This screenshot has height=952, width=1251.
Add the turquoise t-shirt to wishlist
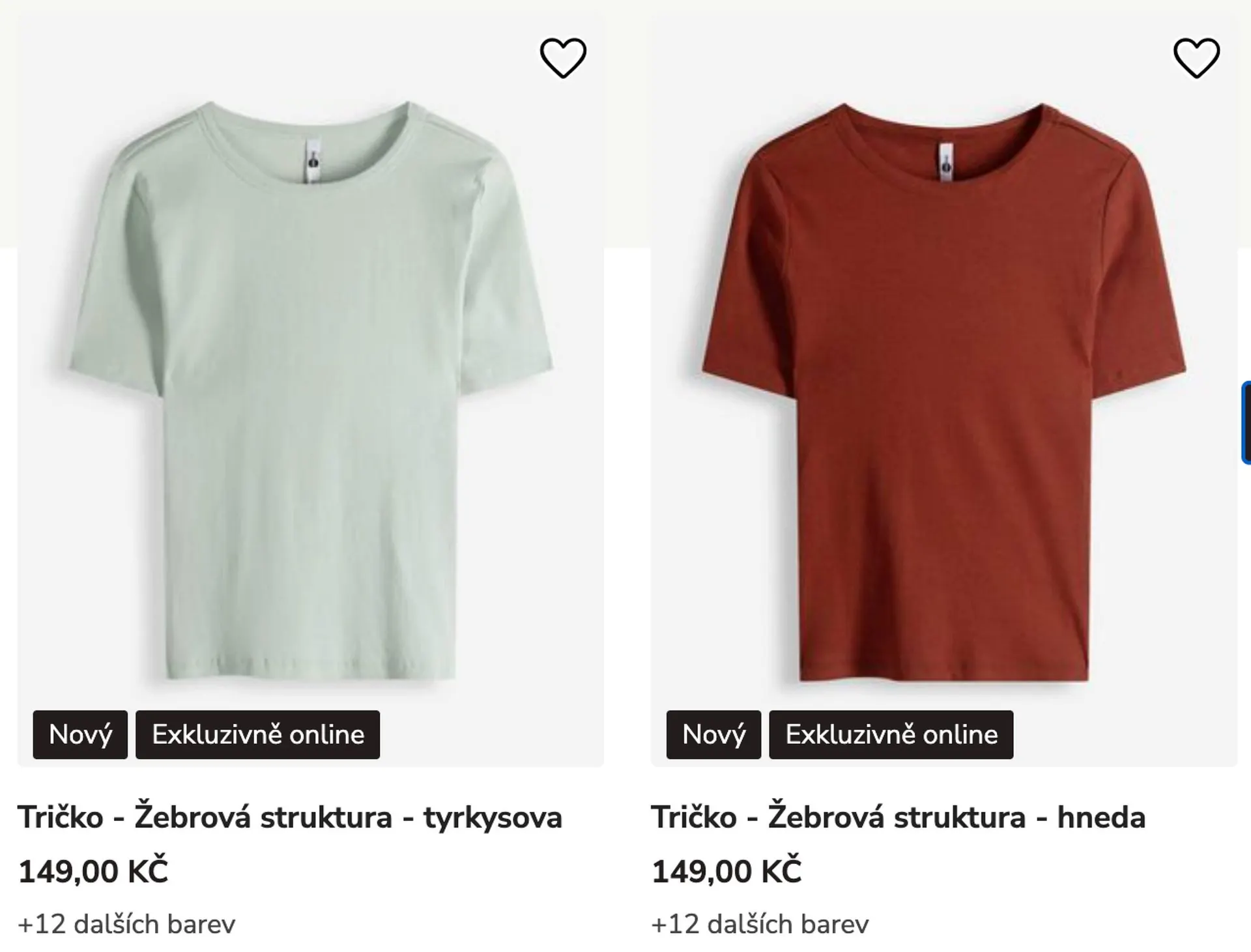[563, 58]
